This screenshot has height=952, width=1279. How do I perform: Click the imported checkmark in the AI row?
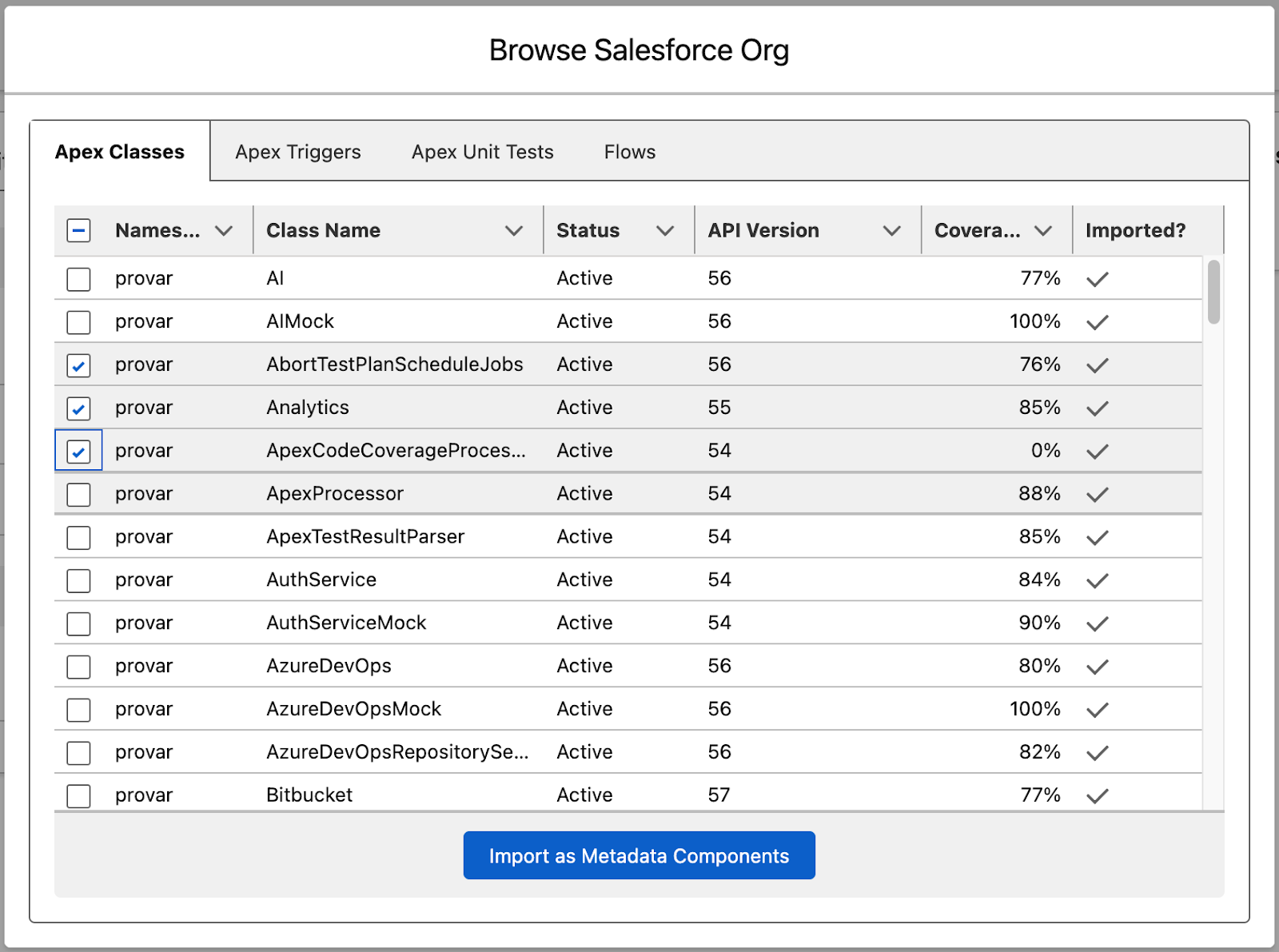[x=1098, y=279]
